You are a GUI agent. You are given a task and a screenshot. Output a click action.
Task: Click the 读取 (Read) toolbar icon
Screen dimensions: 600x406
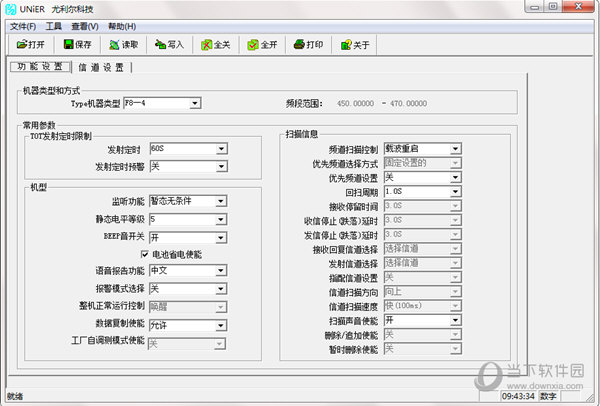(x=114, y=45)
